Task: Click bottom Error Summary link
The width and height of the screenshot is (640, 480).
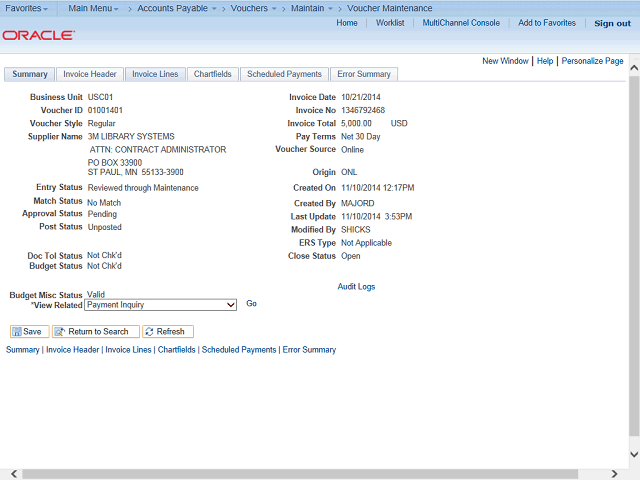Action: (309, 350)
